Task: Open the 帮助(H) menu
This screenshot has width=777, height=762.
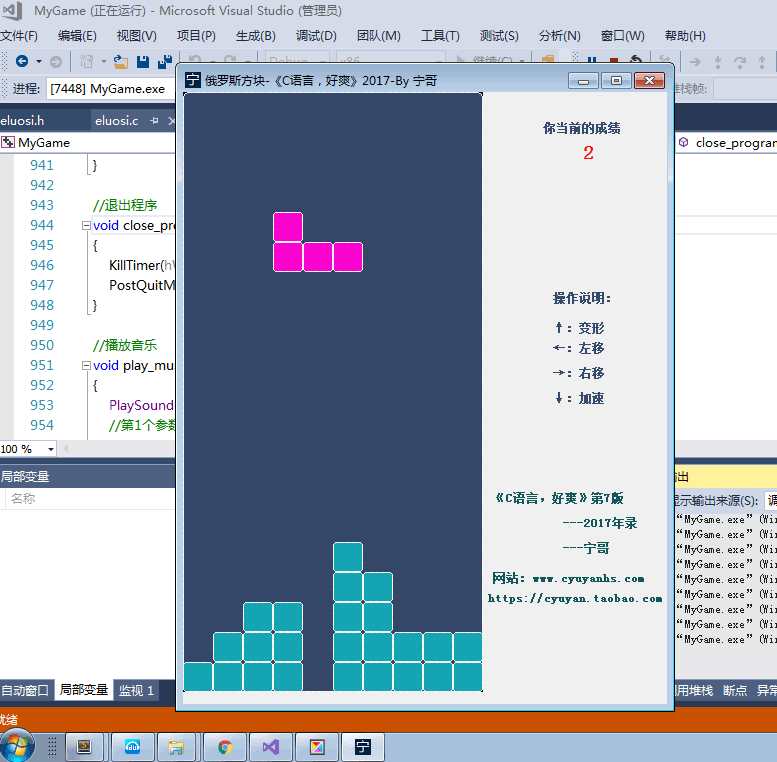Action: (x=685, y=36)
